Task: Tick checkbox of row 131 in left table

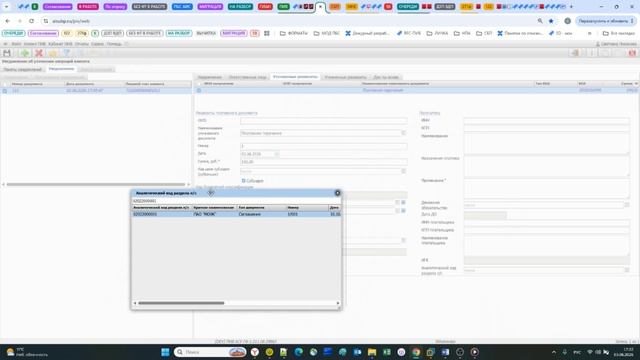Action: point(5,91)
